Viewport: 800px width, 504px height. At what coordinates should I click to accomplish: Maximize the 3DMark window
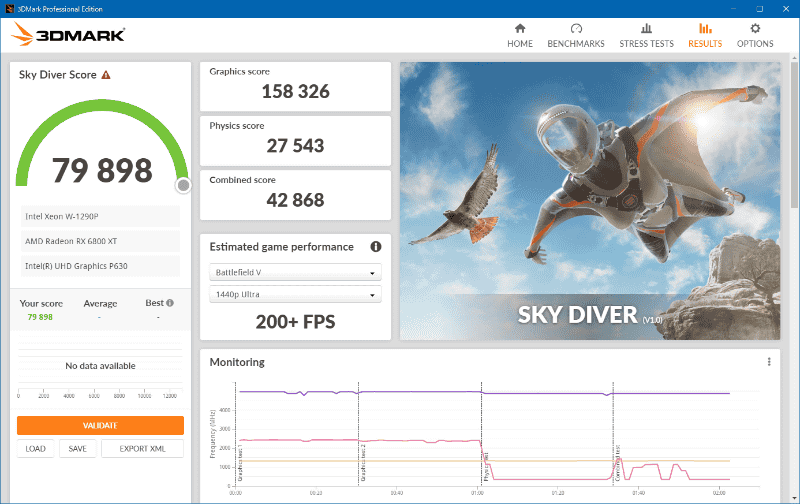coord(759,9)
